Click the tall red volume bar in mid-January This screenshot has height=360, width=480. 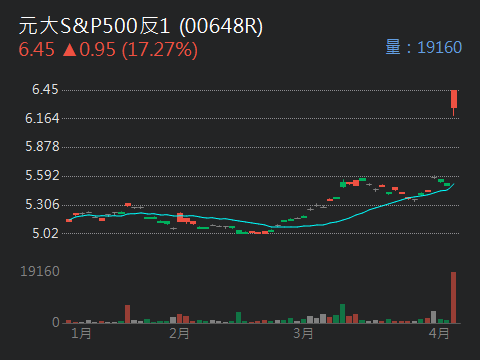coord(127,314)
